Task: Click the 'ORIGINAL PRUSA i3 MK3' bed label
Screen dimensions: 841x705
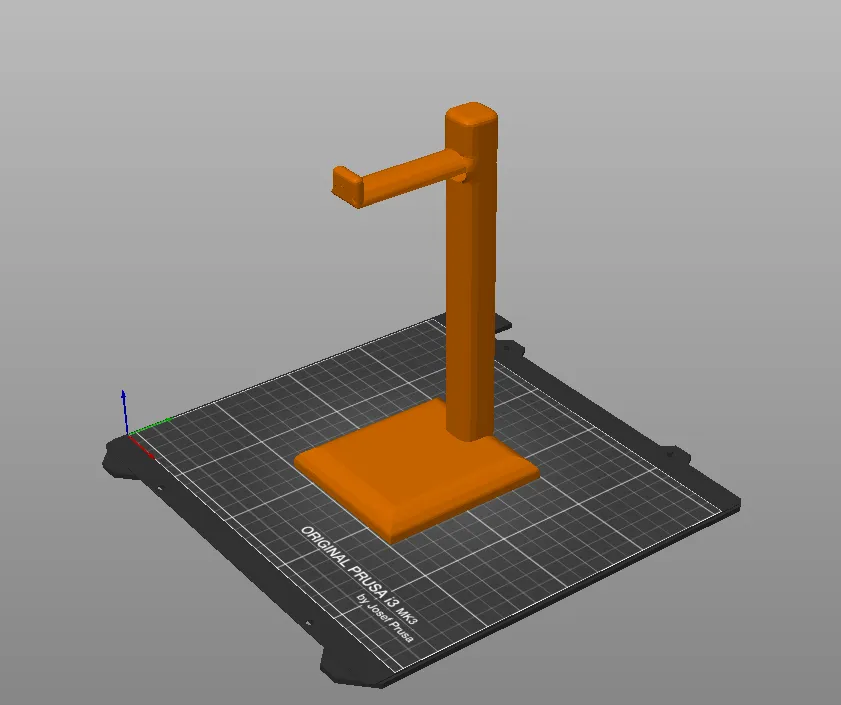Action: tap(359, 575)
